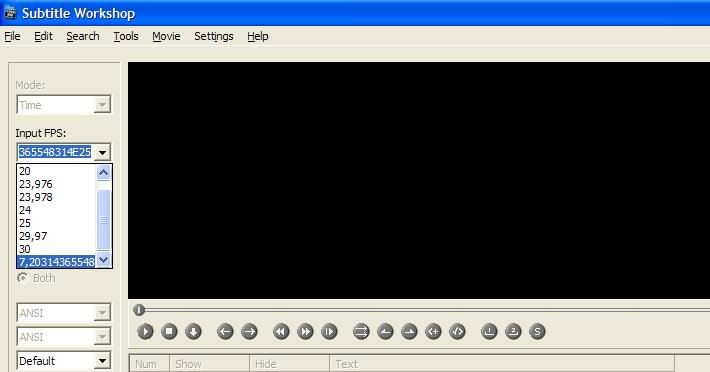Click the Stop playback button
The image size is (710, 372).
pyautogui.click(x=169, y=332)
